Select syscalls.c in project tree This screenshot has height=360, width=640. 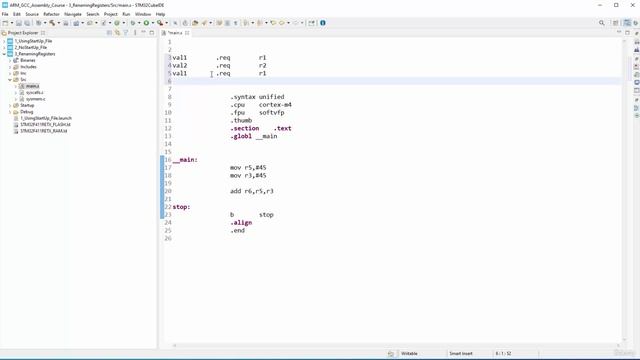34,93
